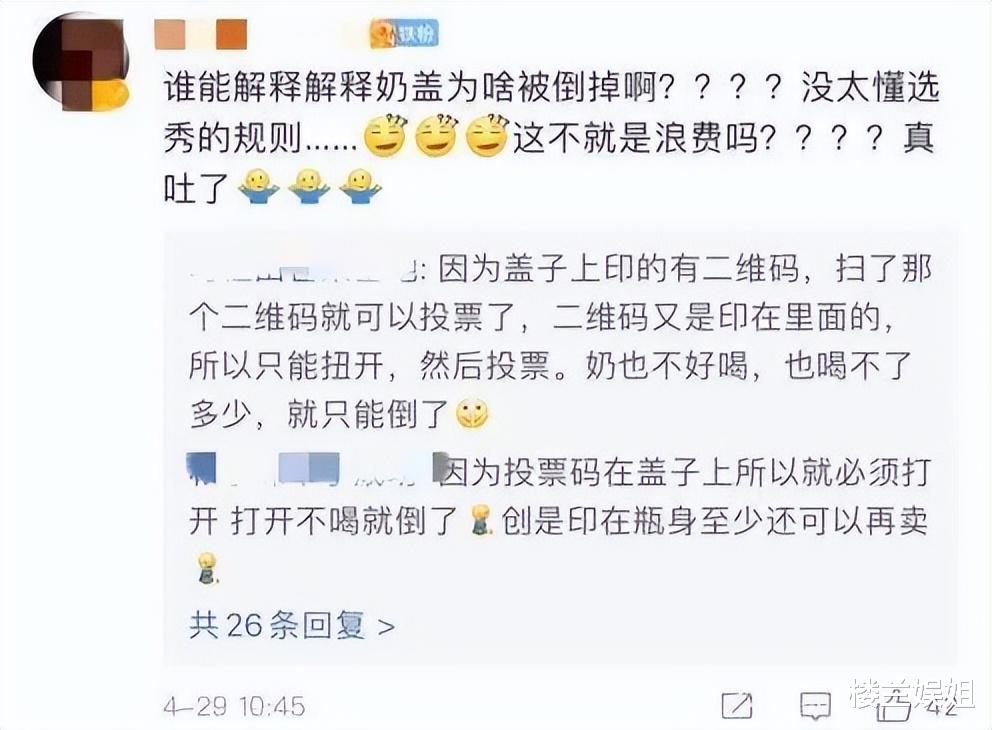Tap the small emoji after 打开不喝就倒了
Viewport: 992px width, 730px height.
click(x=481, y=520)
